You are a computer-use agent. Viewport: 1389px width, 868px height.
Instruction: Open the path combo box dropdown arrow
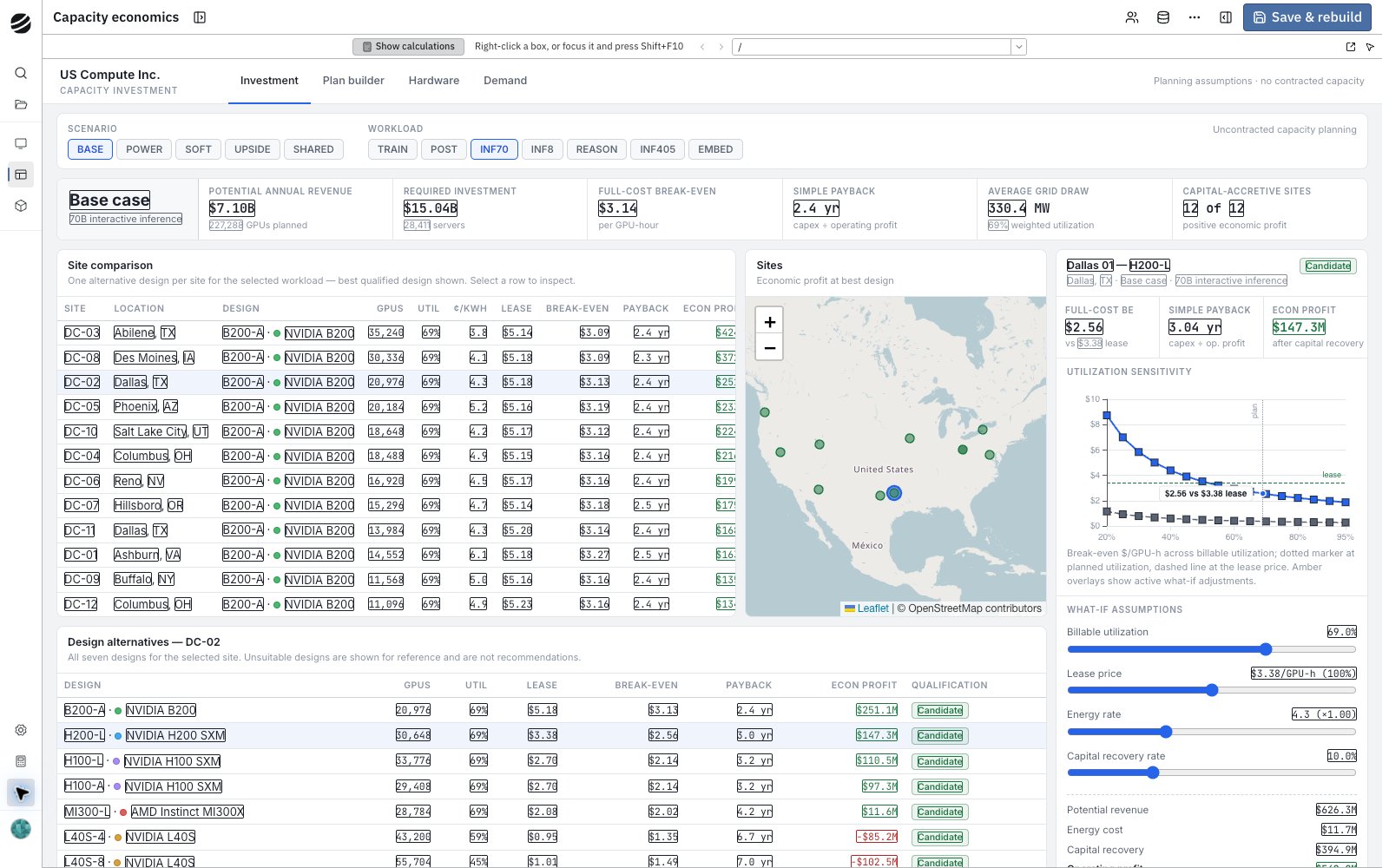[1019, 47]
